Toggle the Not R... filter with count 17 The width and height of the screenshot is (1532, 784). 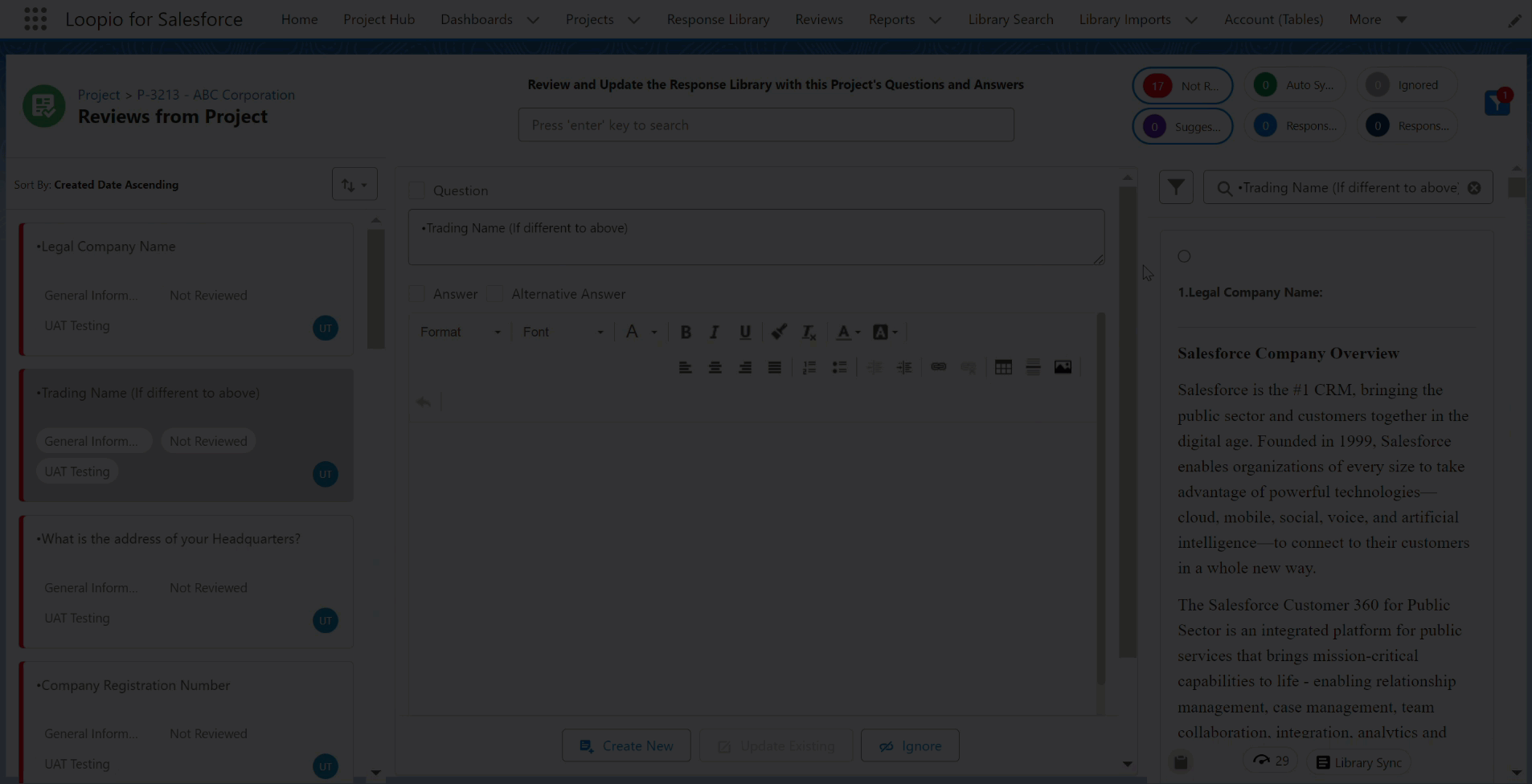[1182, 86]
